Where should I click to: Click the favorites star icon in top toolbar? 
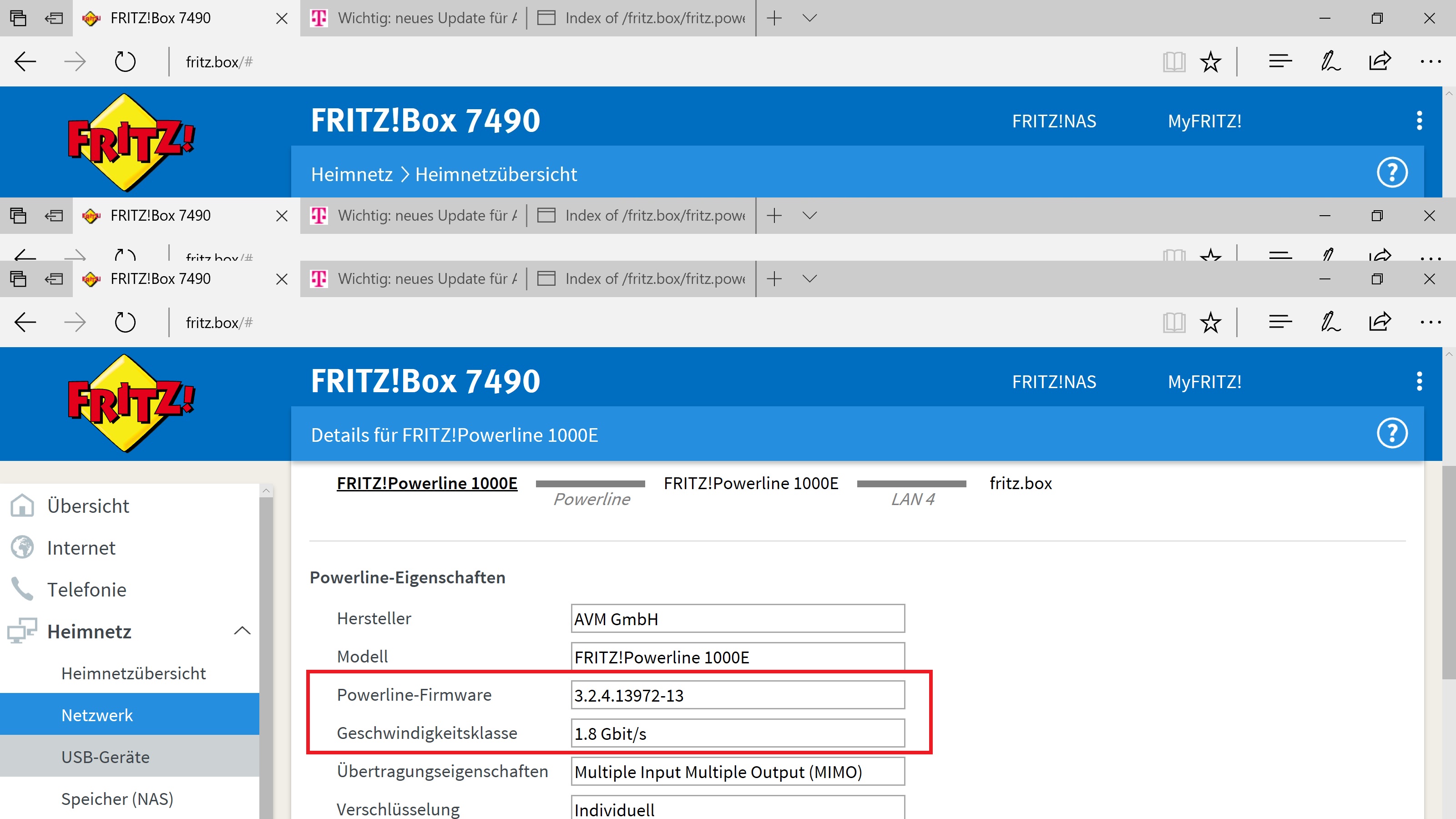point(1210,61)
